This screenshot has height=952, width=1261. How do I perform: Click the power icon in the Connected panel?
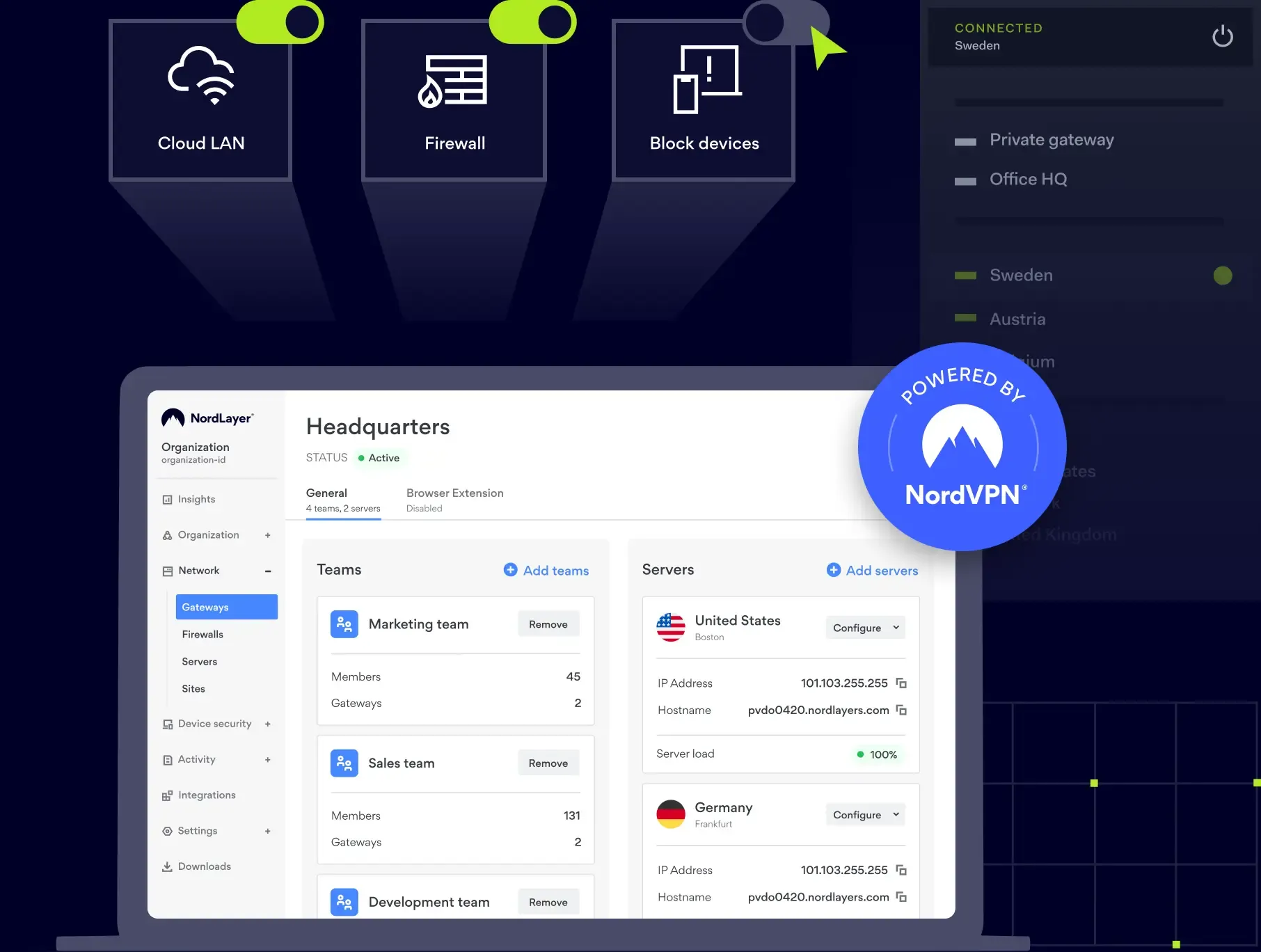click(1222, 36)
